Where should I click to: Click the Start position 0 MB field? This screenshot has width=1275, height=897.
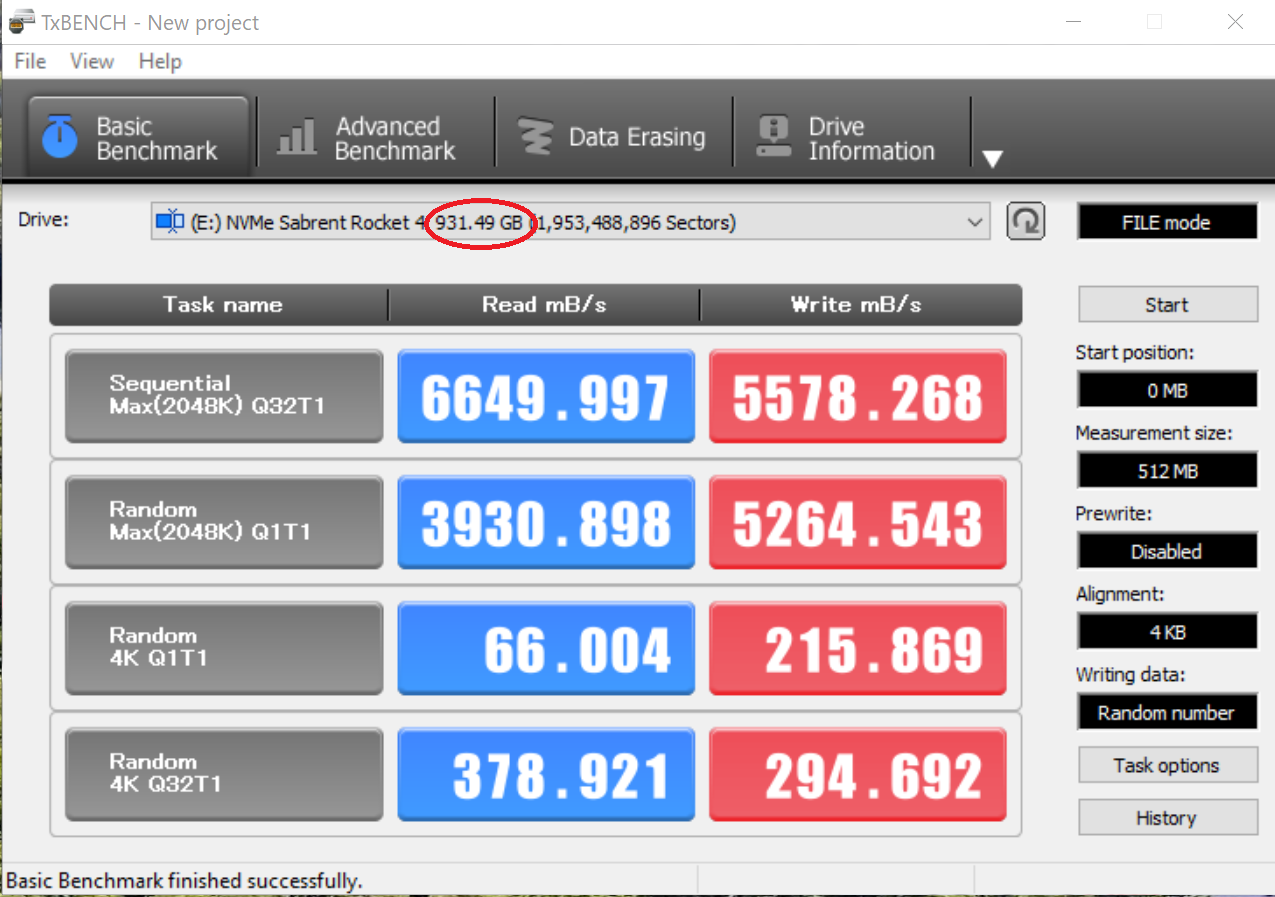click(1166, 391)
